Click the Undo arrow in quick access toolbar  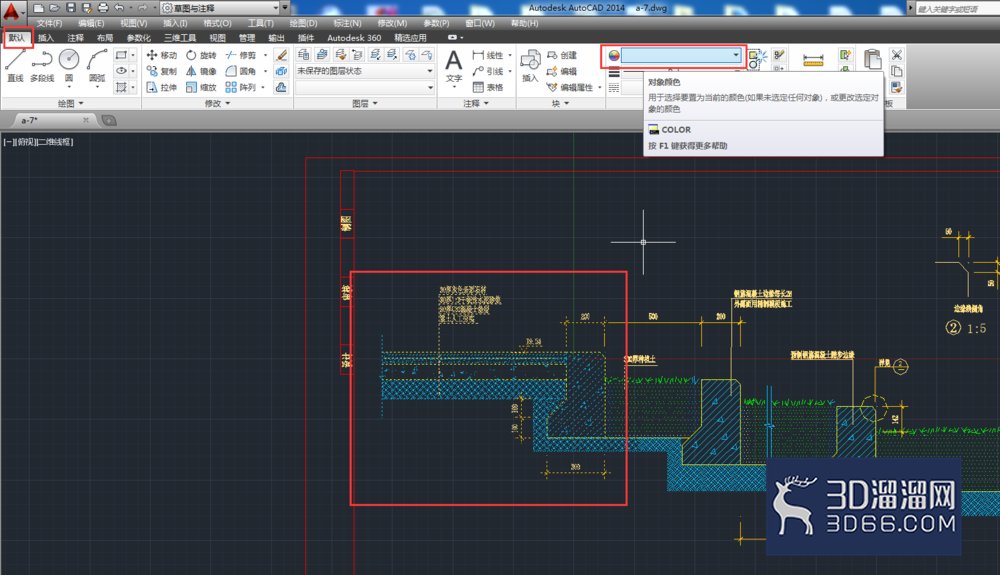coord(119,8)
